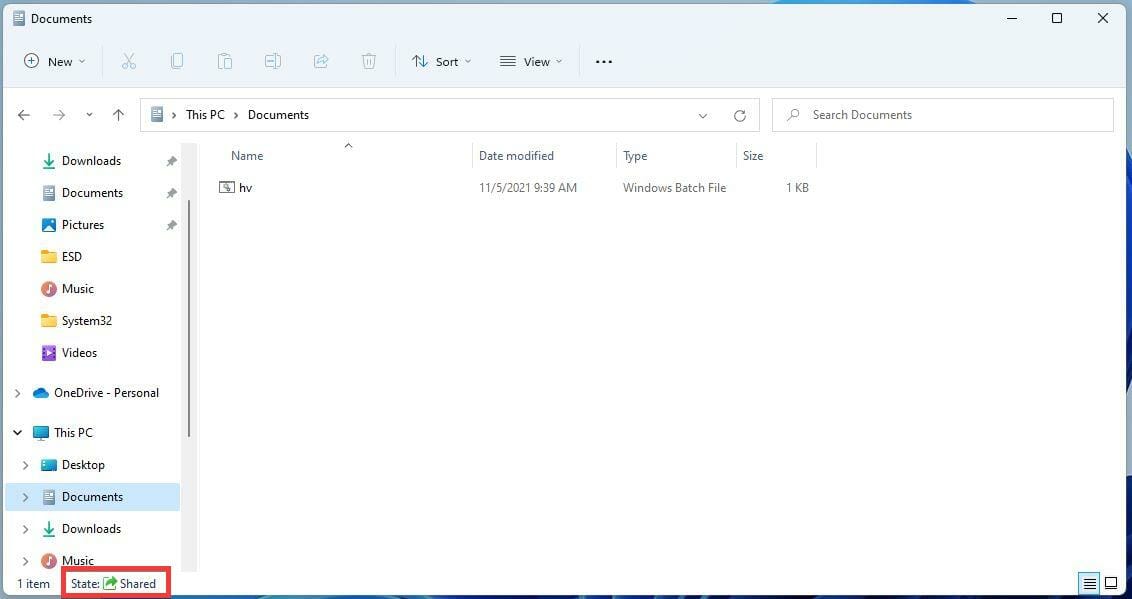Click the Share icon in the toolbar
Image resolution: width=1132 pixels, height=599 pixels.
tap(321, 61)
